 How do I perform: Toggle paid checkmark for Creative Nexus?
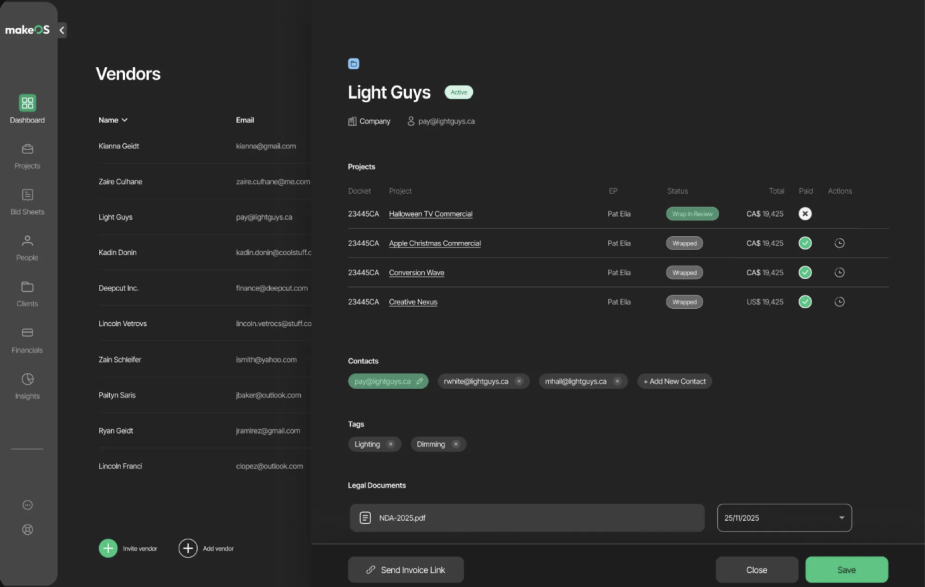(805, 302)
